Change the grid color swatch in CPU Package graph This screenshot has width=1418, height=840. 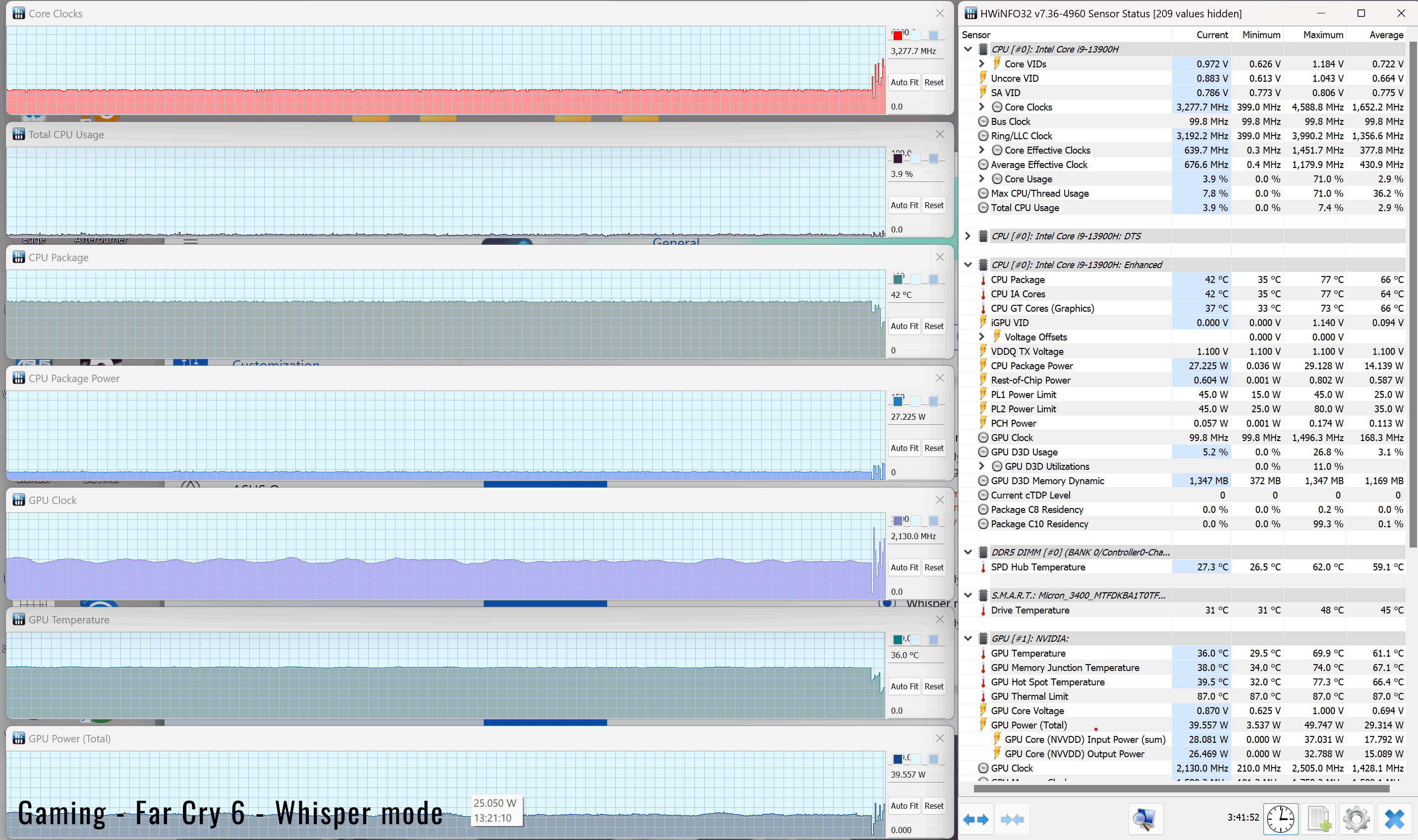click(933, 279)
